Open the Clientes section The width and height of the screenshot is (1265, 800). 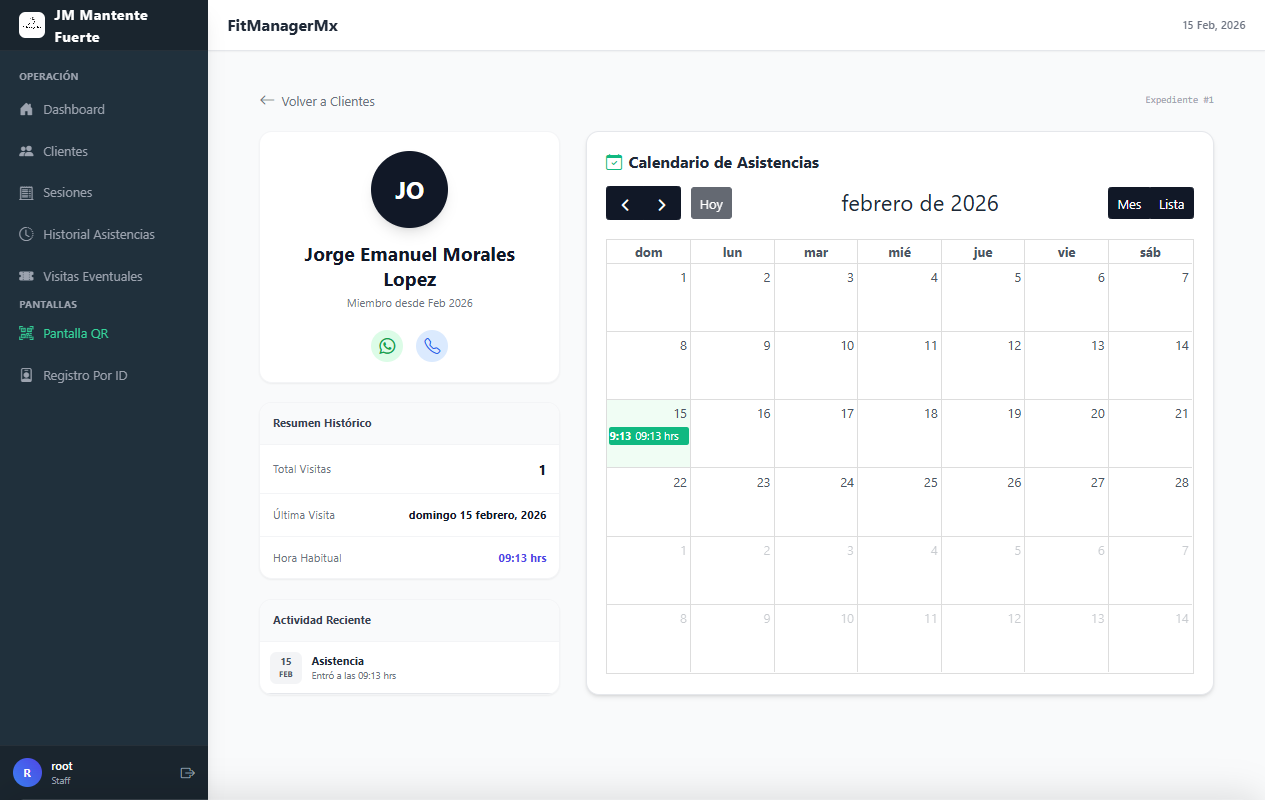[x=65, y=152]
